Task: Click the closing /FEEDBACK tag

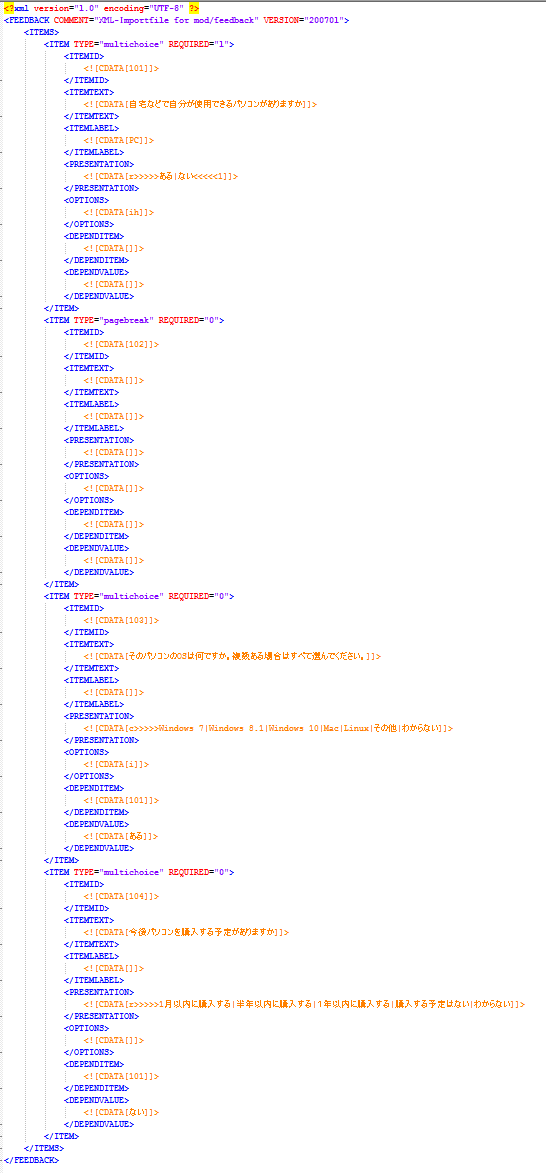Action: [x=31, y=1160]
